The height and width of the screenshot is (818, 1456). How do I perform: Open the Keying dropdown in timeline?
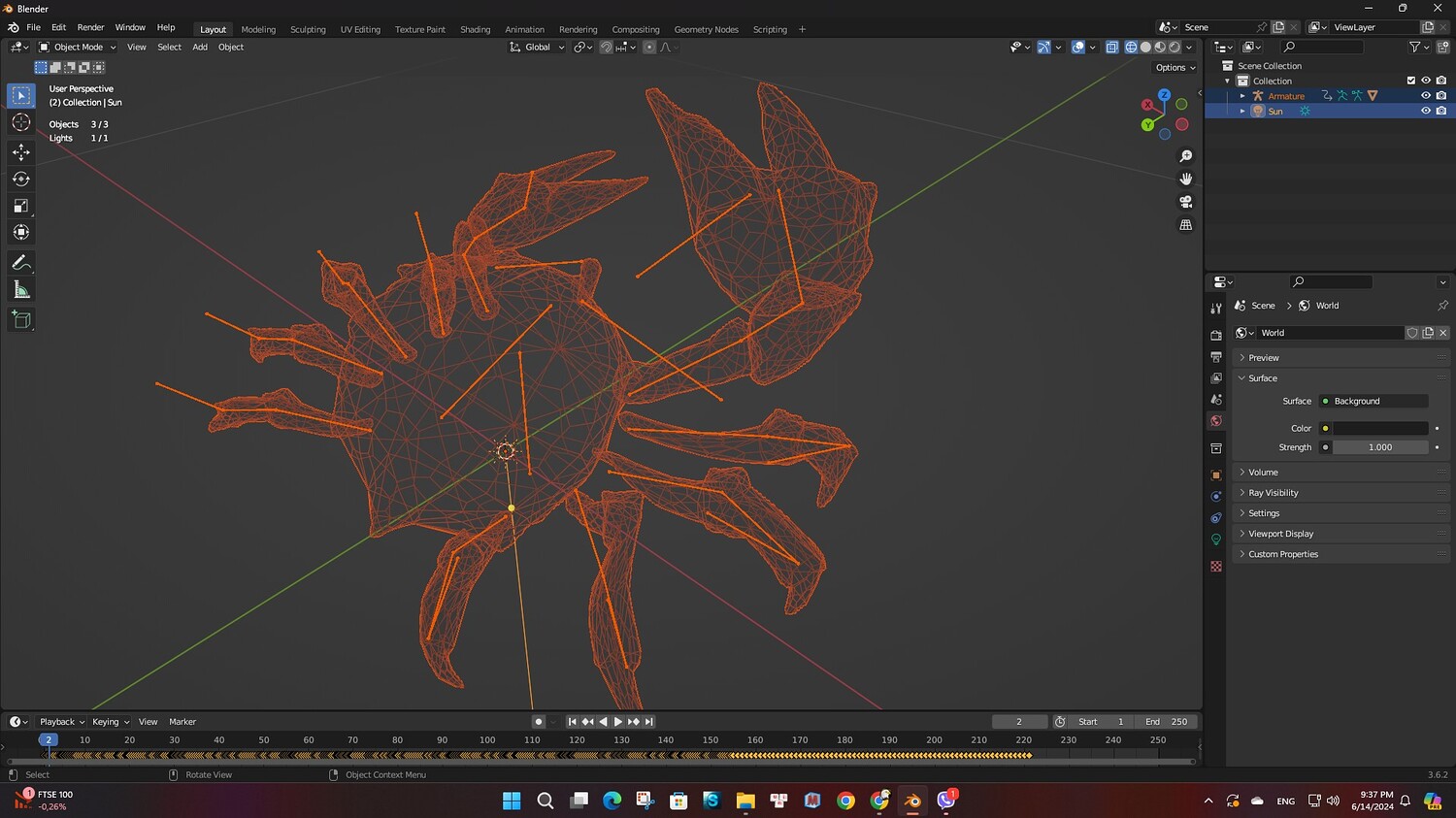click(x=111, y=722)
